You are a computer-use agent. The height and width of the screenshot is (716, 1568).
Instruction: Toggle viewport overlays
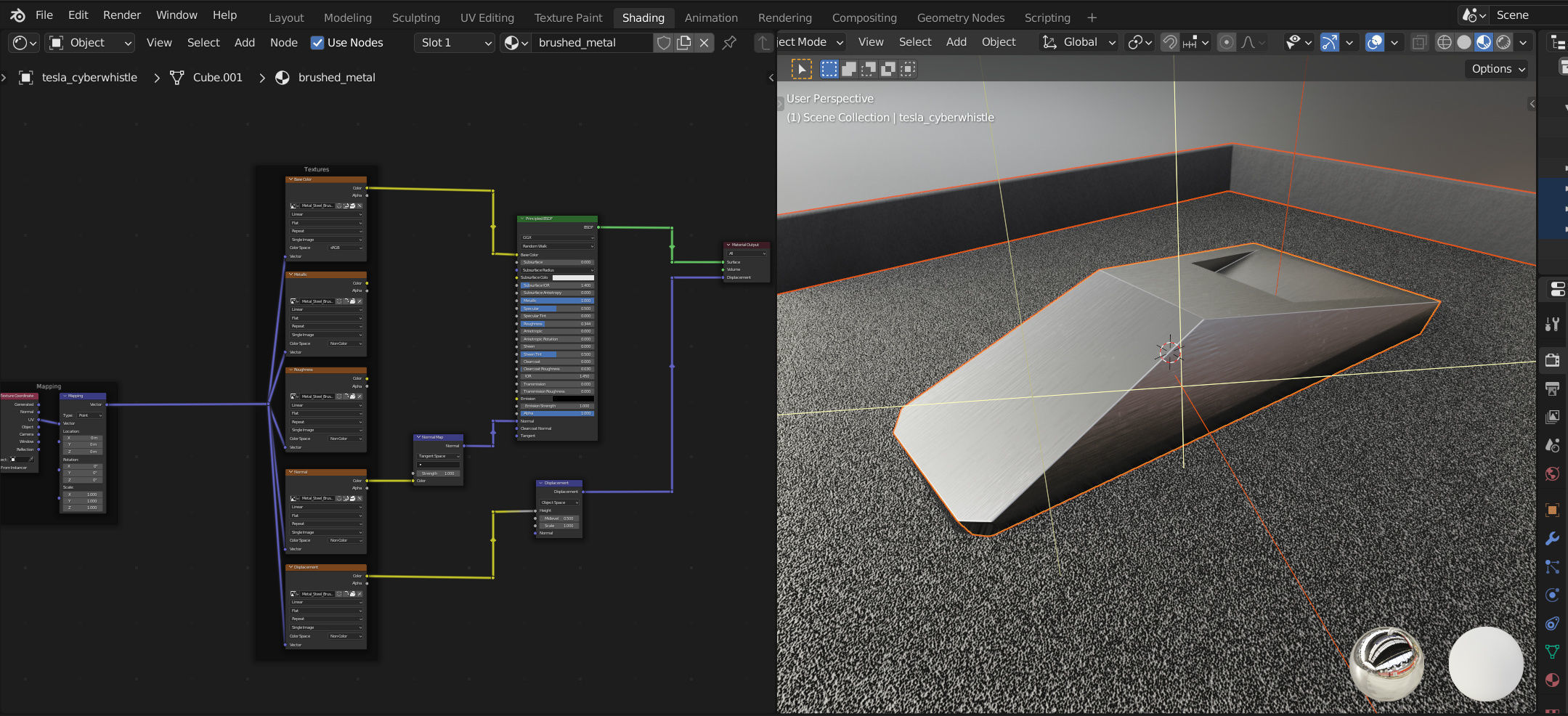pyautogui.click(x=1375, y=42)
